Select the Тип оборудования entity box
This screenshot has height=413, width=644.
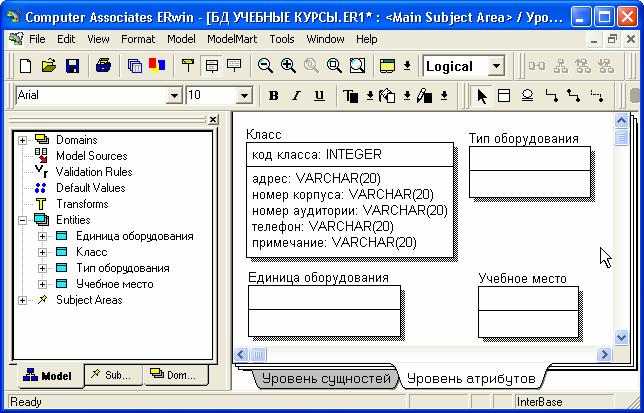[x=530, y=172]
